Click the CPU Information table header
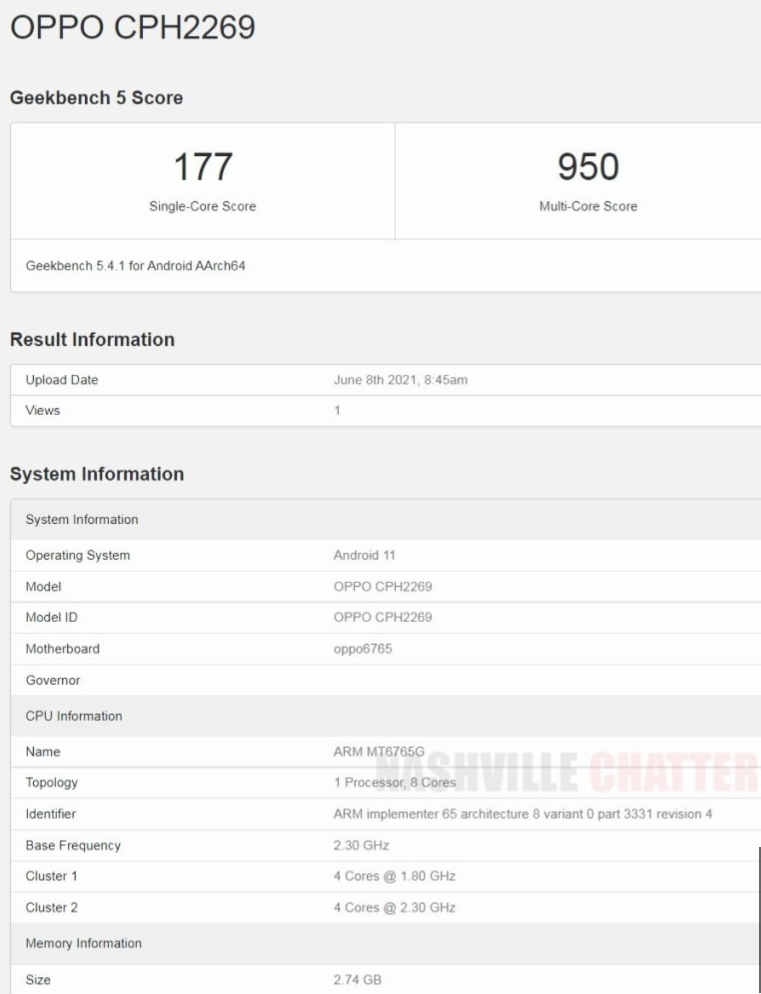761x994 pixels. coord(386,716)
